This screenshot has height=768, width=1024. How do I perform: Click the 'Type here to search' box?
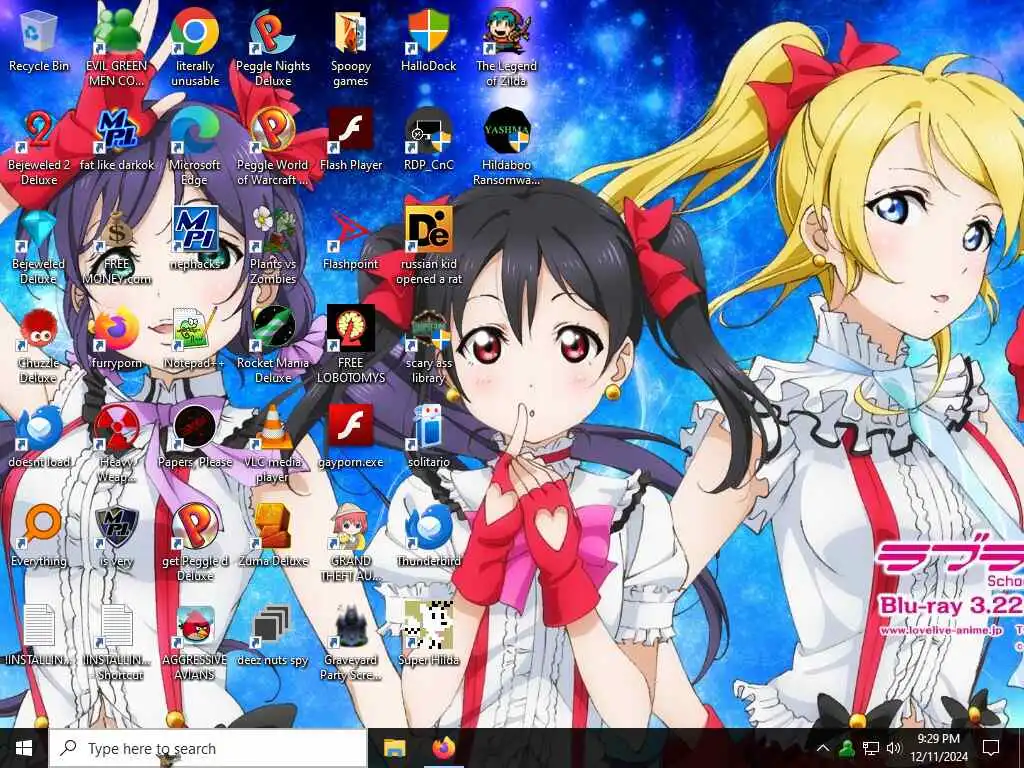coord(208,748)
